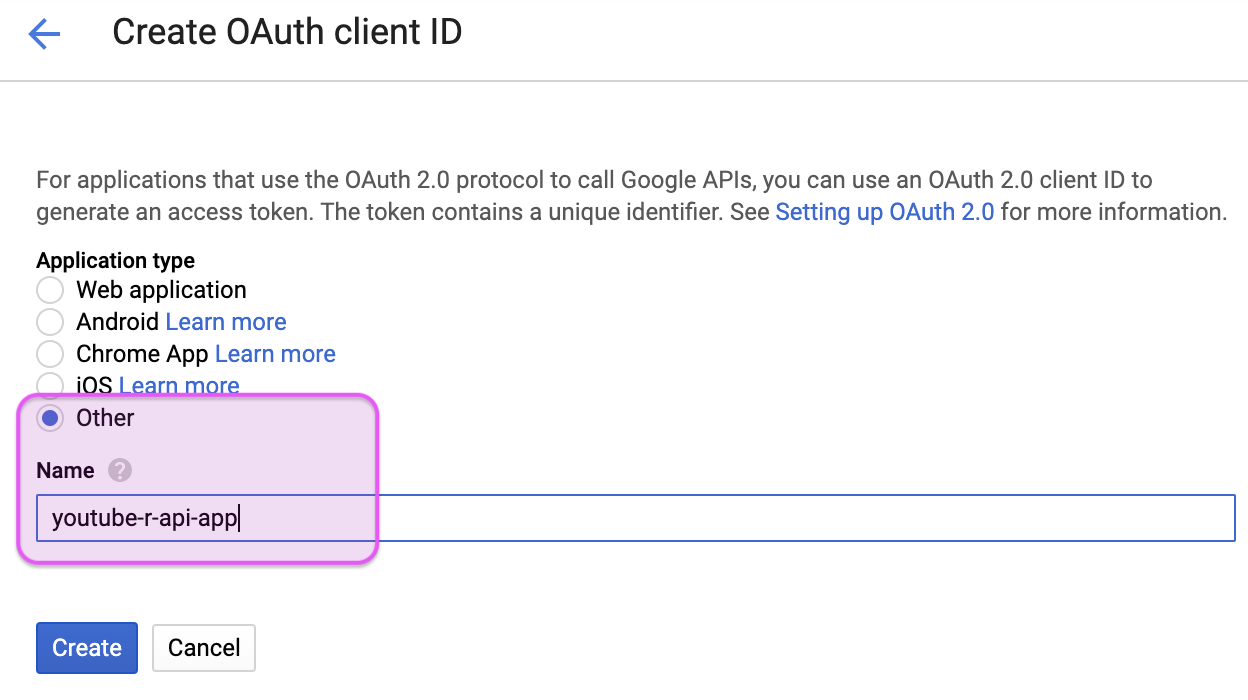Screen dimensions: 1248x700
Task: Click the "Chrome App" option label text
Action: tap(142, 354)
